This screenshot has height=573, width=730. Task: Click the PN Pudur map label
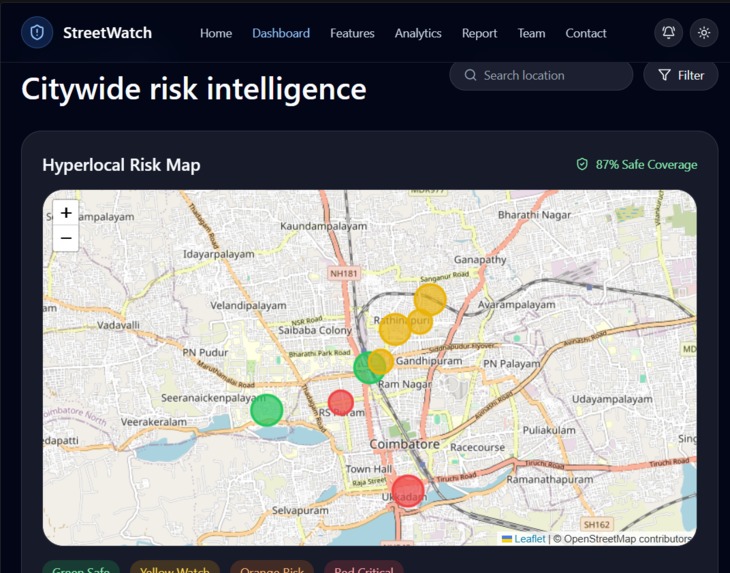[x=205, y=352]
